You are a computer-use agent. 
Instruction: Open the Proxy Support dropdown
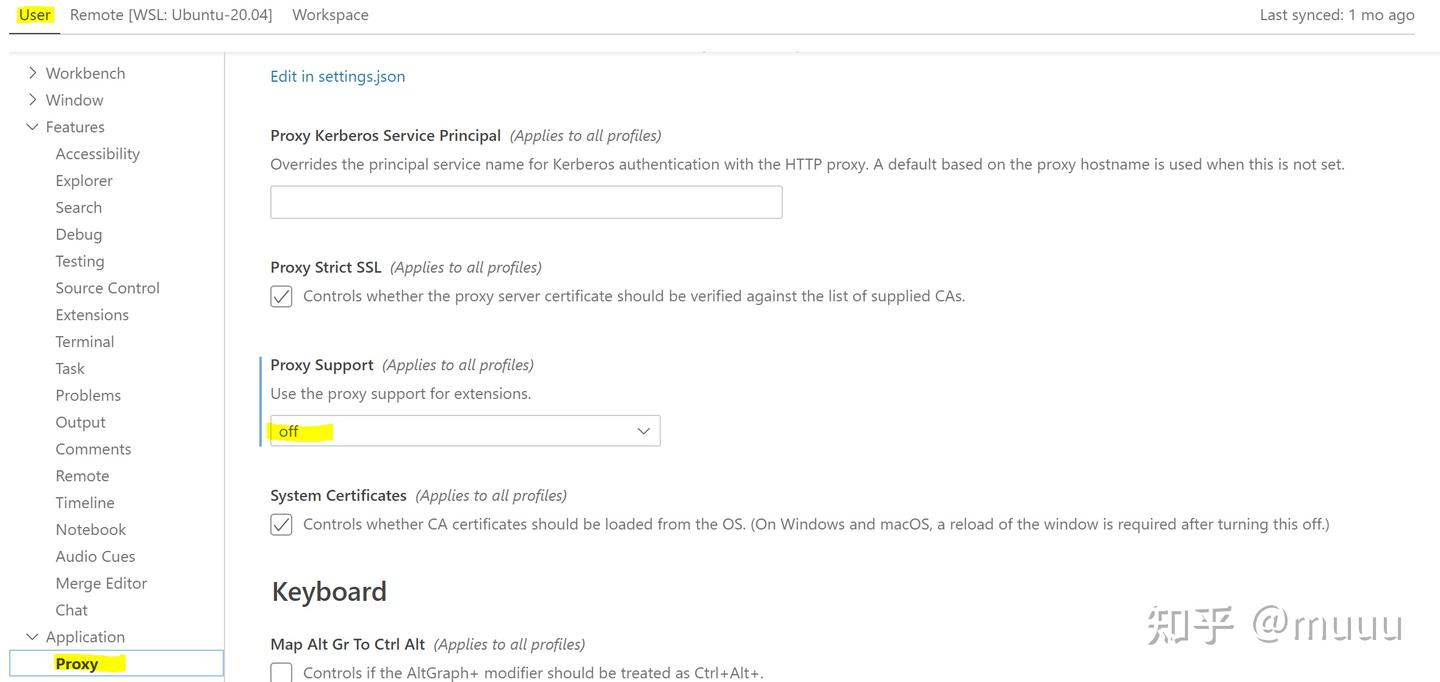[464, 430]
